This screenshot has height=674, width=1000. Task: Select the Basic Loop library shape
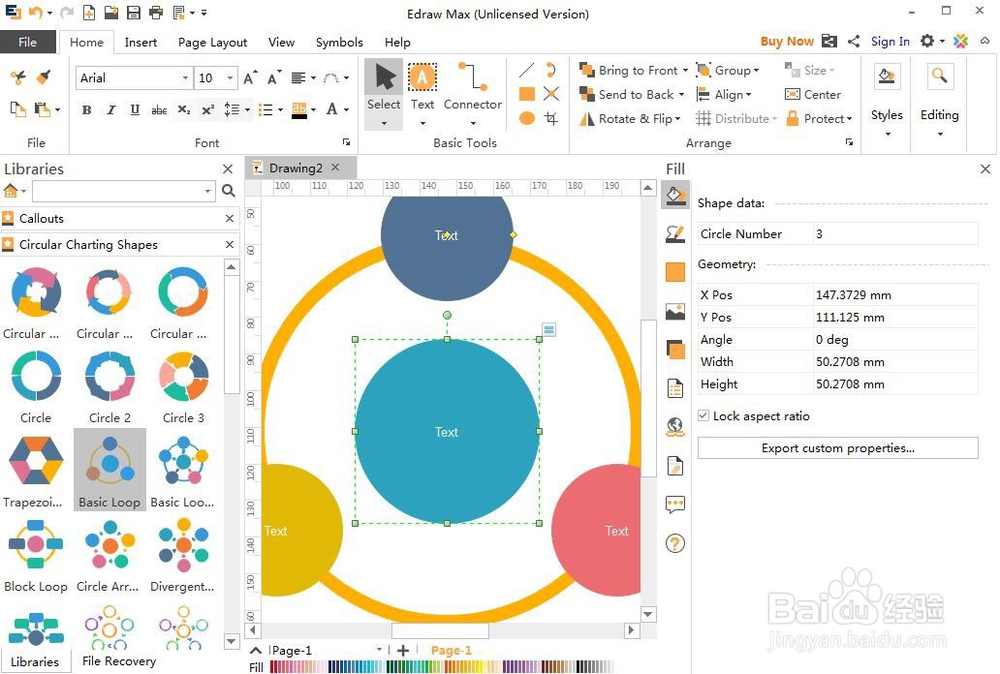110,469
